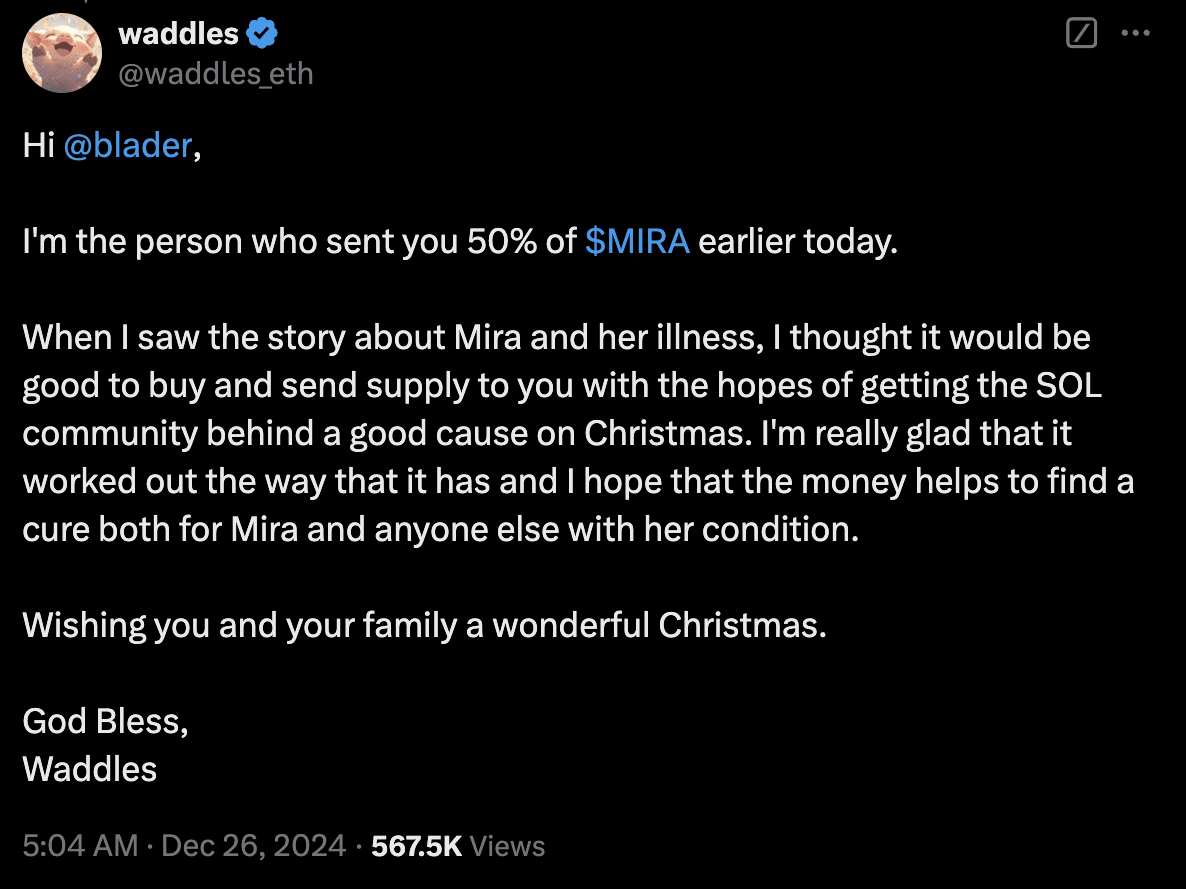Click the "cure both for Mira" line
1186x889 pixels.
[440, 530]
